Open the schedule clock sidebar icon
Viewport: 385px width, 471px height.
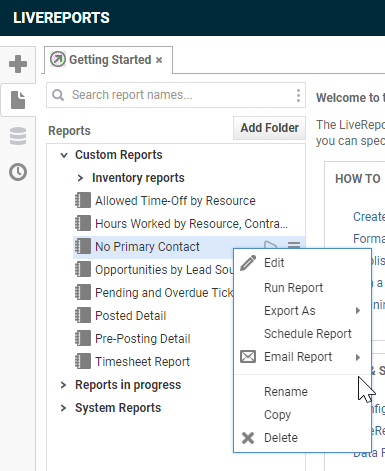click(x=18, y=172)
